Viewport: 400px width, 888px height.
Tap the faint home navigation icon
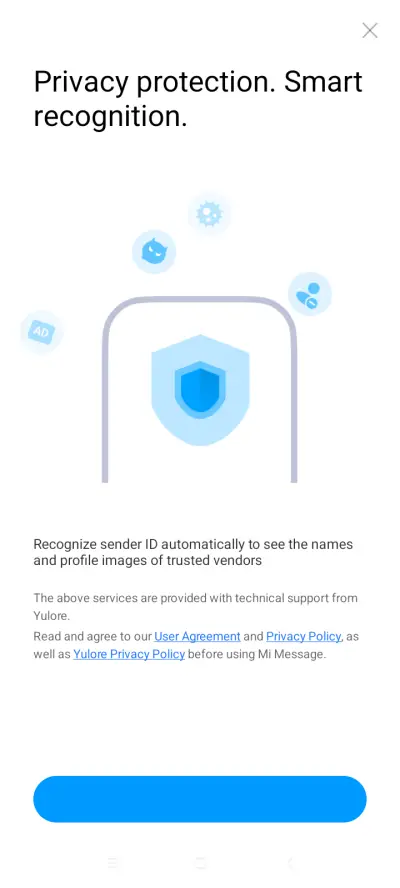point(200,863)
